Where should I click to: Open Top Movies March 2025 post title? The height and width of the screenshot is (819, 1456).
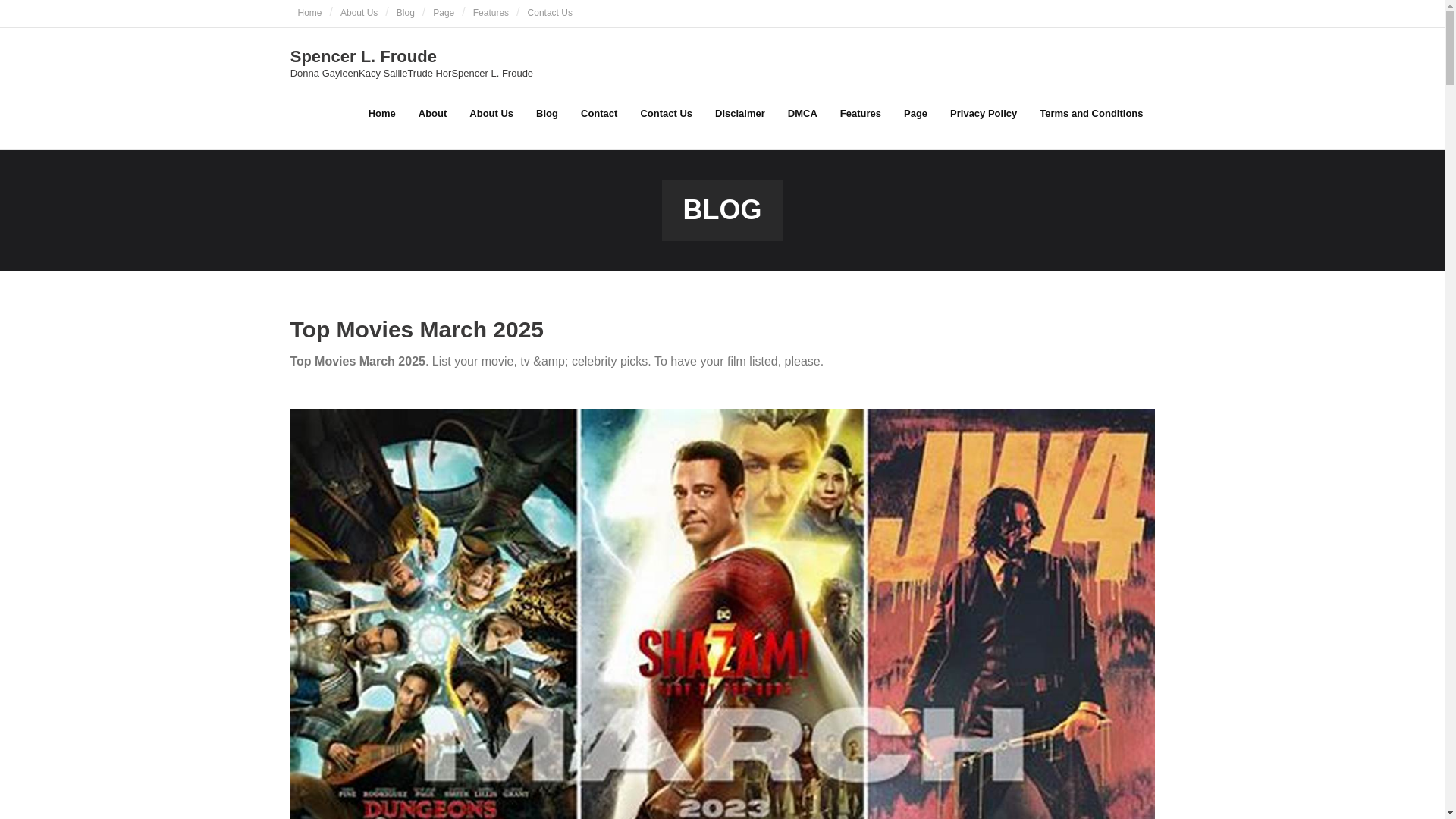coord(416,330)
